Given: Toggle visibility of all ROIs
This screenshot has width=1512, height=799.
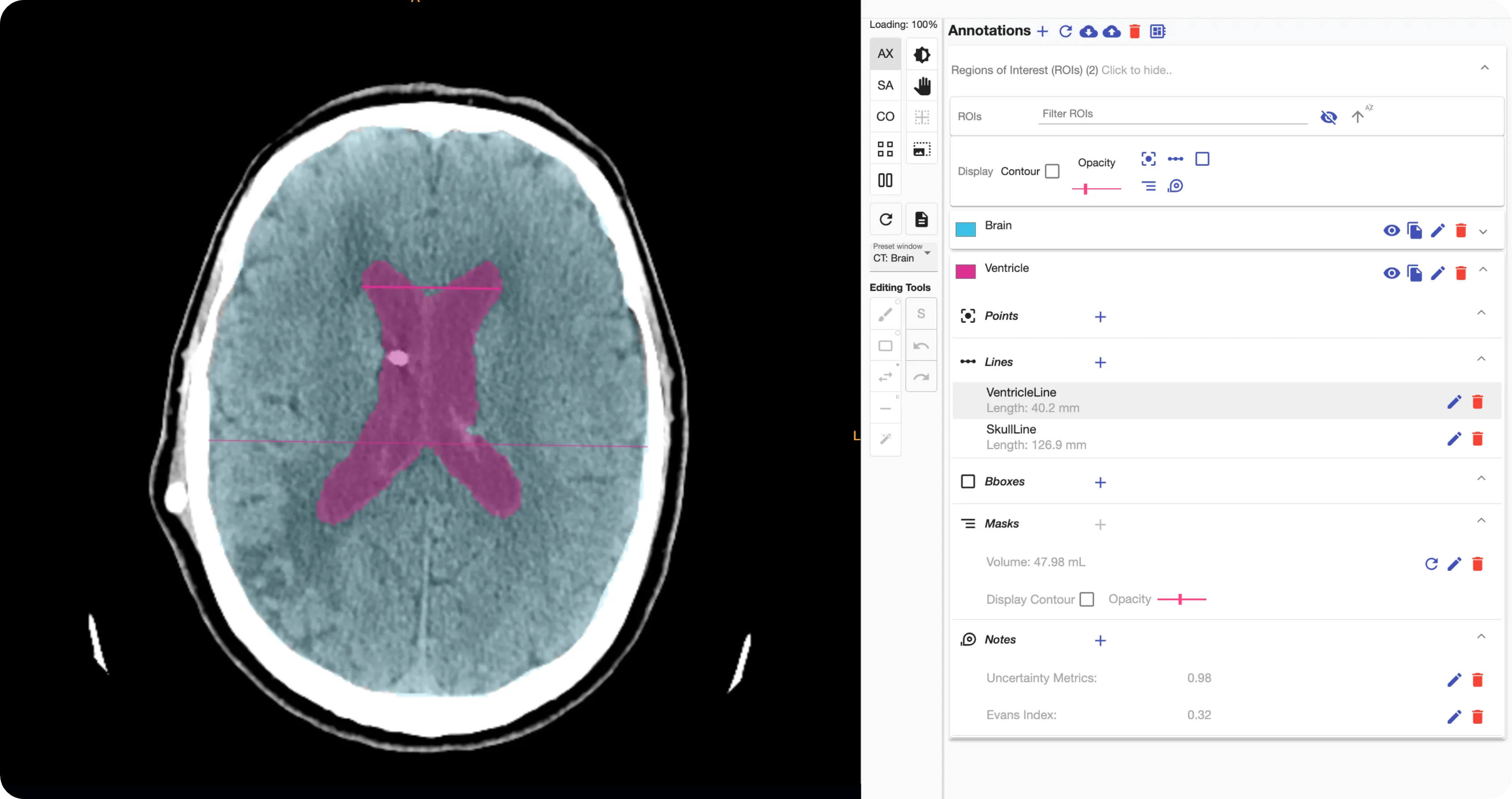Looking at the screenshot, I should pos(1329,117).
